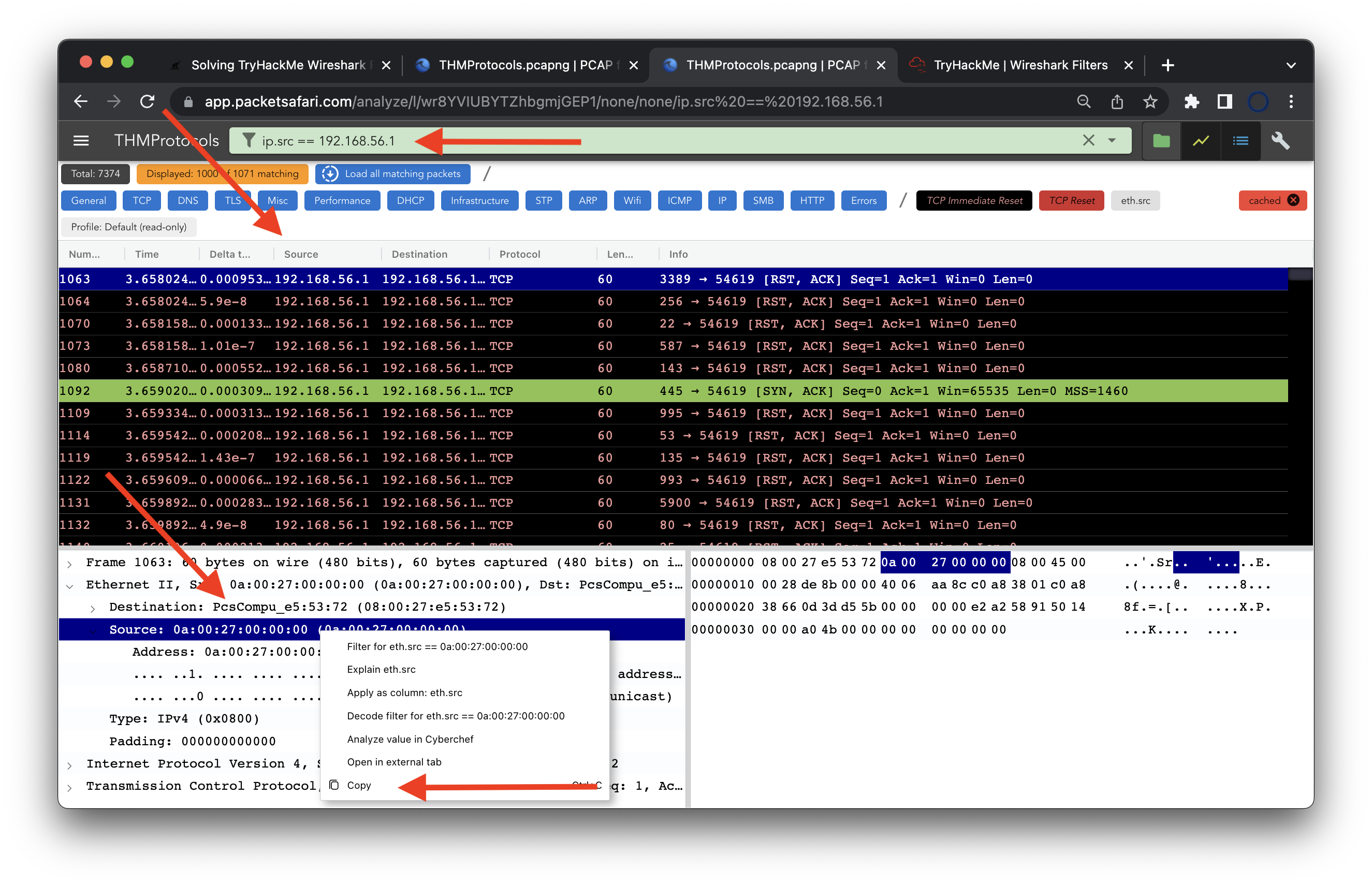1372x885 pixels.
Task: Expand Transmission Control Protocol row
Action: (x=69, y=787)
